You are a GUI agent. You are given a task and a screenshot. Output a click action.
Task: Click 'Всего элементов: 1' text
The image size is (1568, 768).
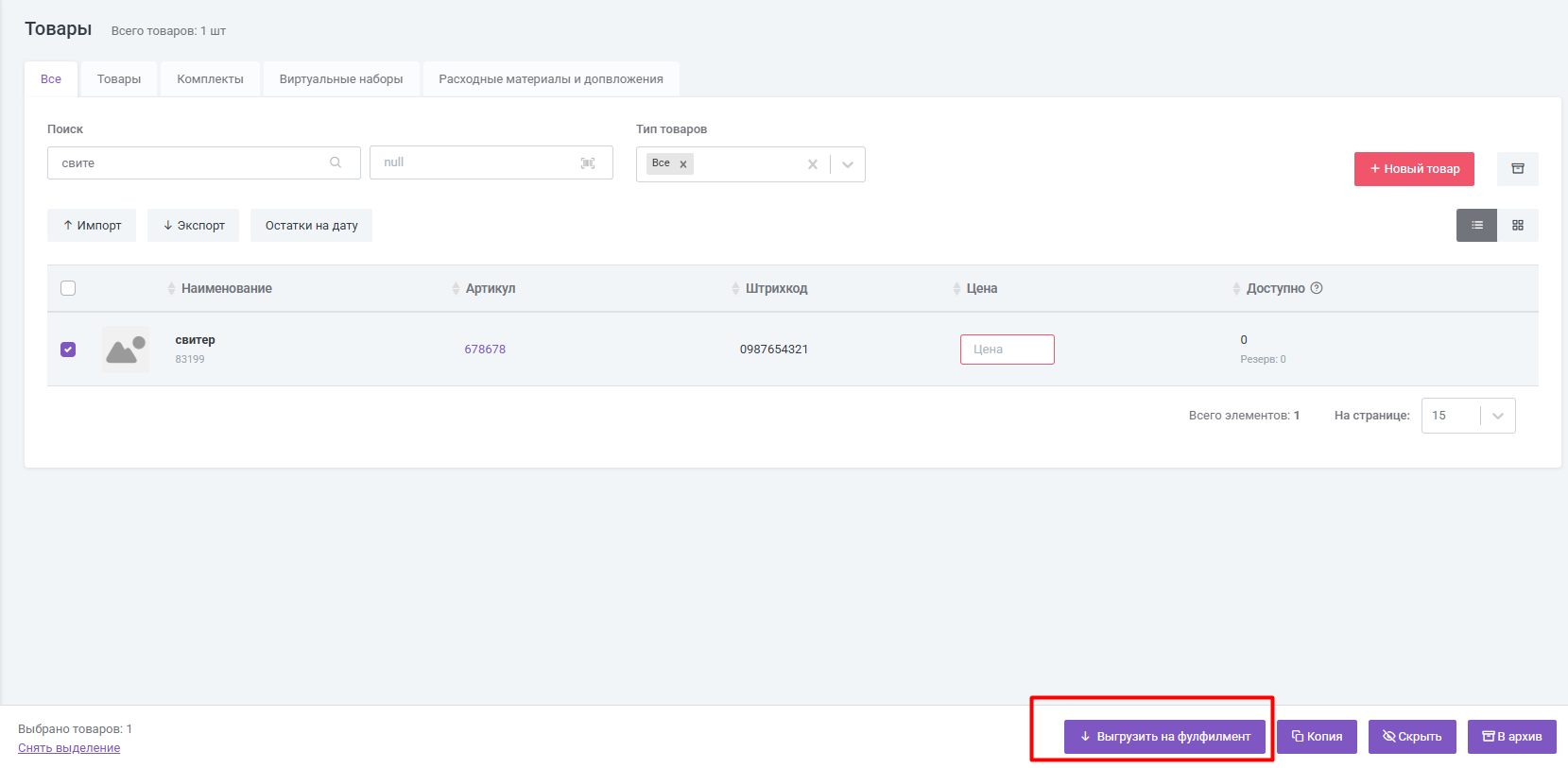pyautogui.click(x=1244, y=416)
